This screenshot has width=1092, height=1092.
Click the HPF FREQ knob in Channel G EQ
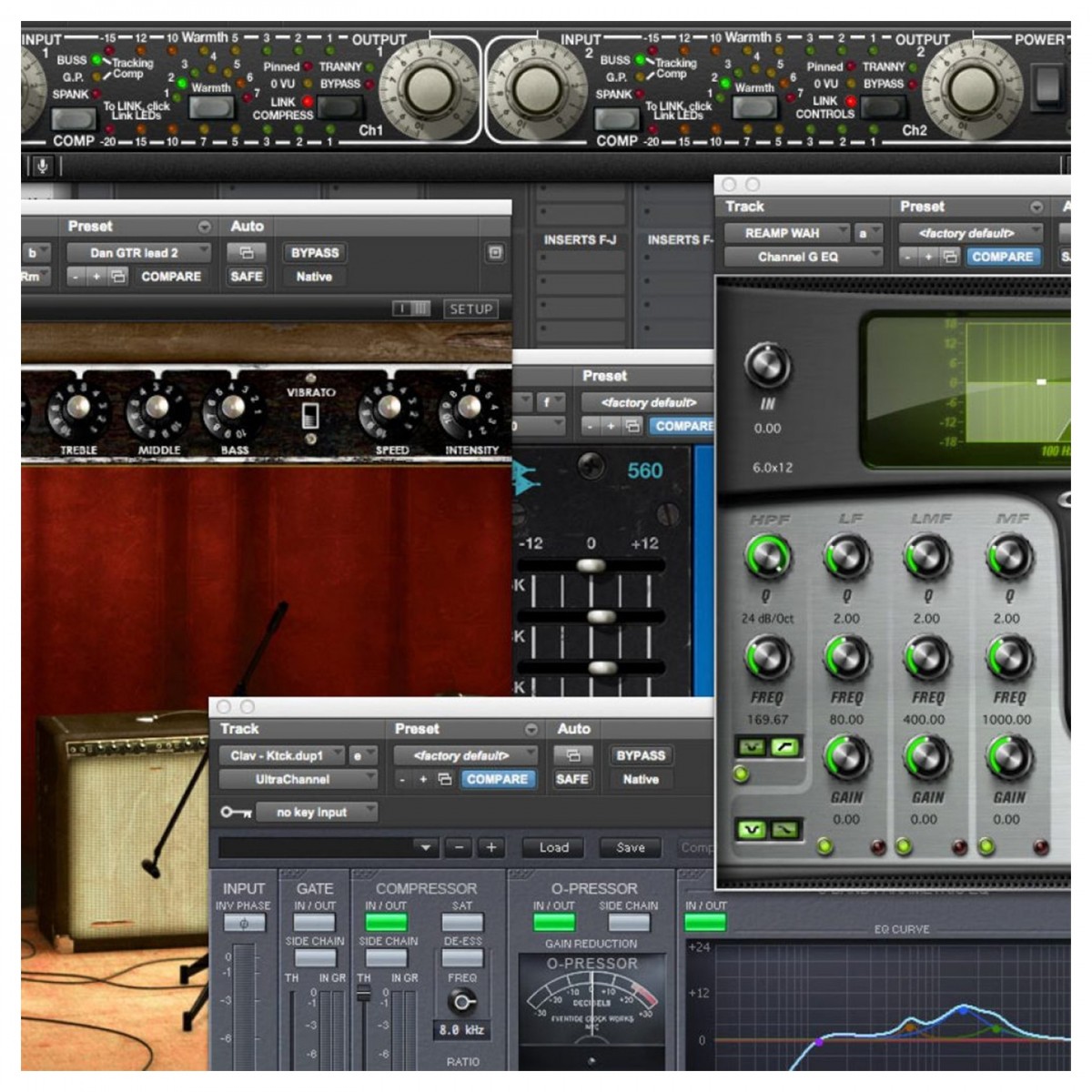tap(767, 657)
